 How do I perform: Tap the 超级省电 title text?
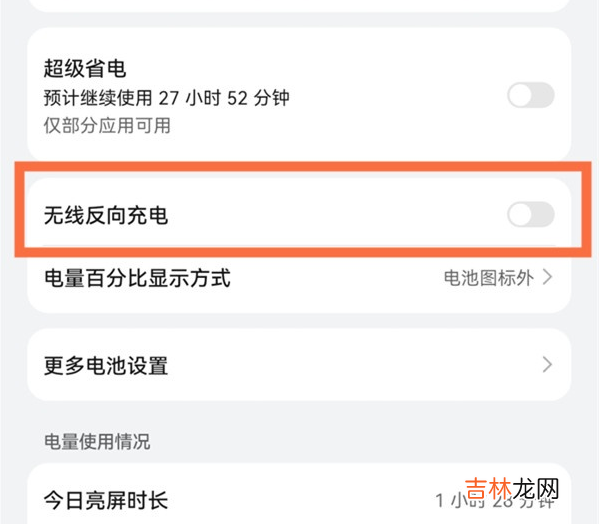coord(84,69)
